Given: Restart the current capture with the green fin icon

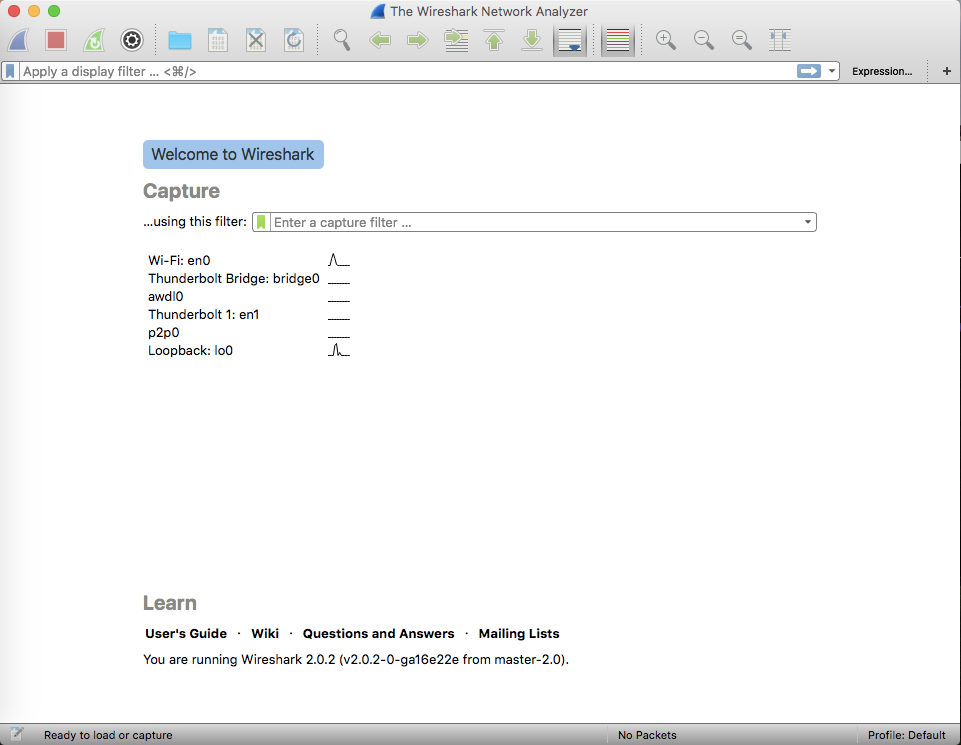Looking at the screenshot, I should coord(93,40).
